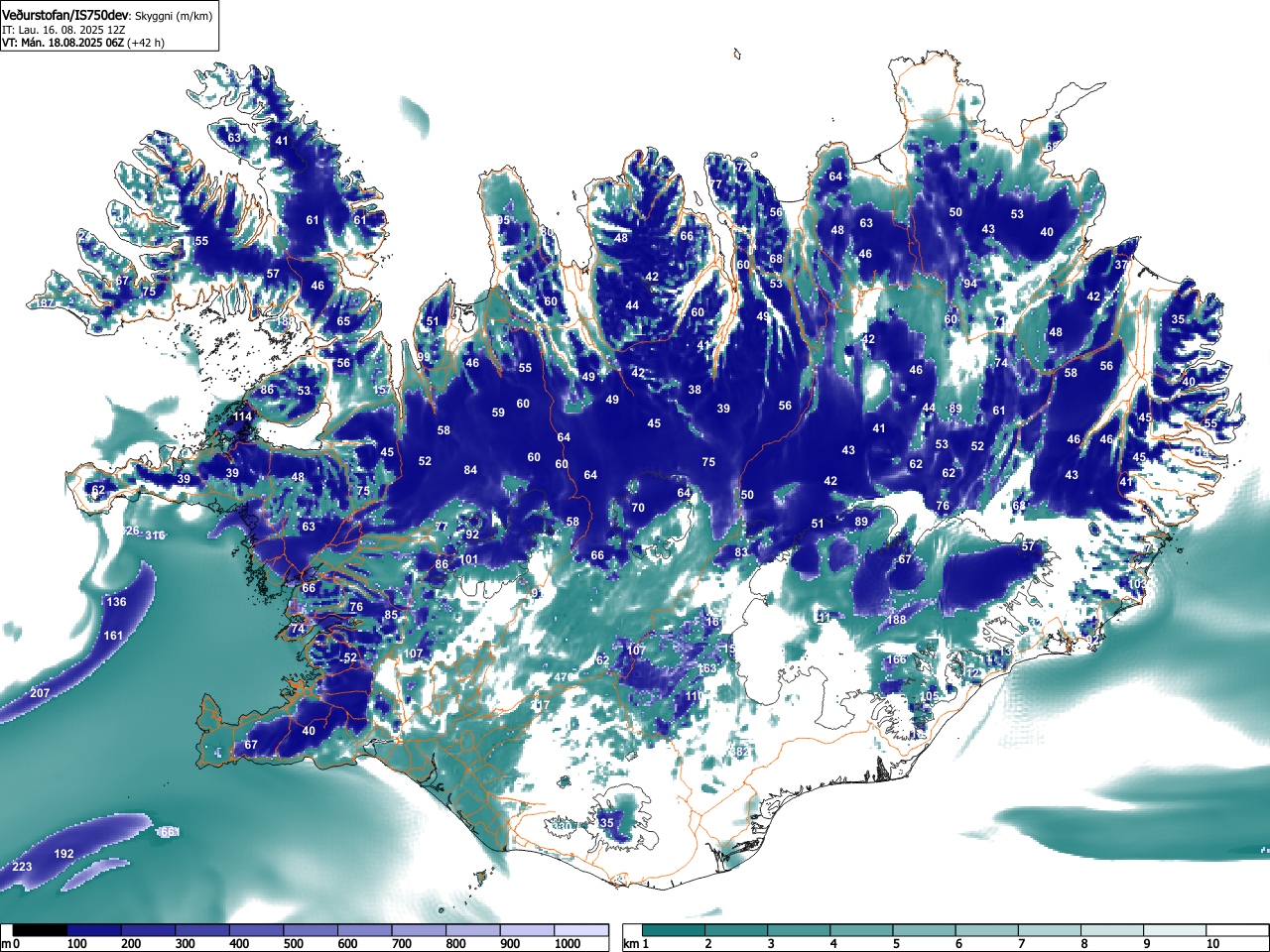
Task: Click the map value 38
Action: coord(695,391)
